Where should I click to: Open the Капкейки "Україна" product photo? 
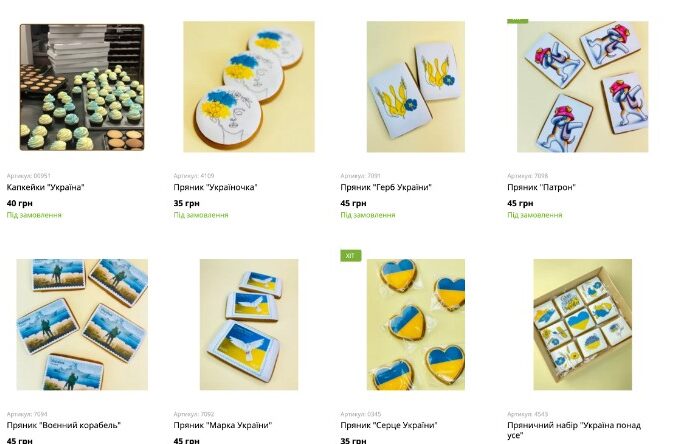click(82, 87)
